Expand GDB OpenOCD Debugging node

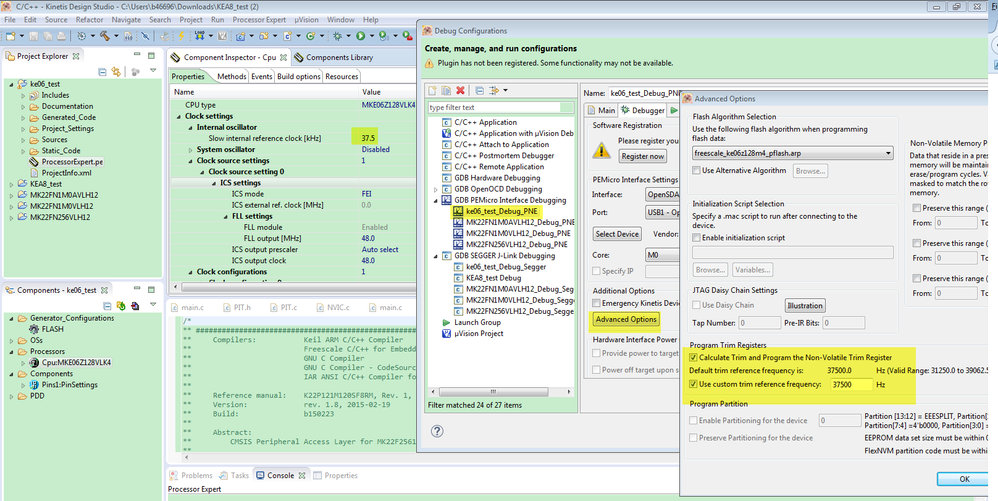coord(435,189)
